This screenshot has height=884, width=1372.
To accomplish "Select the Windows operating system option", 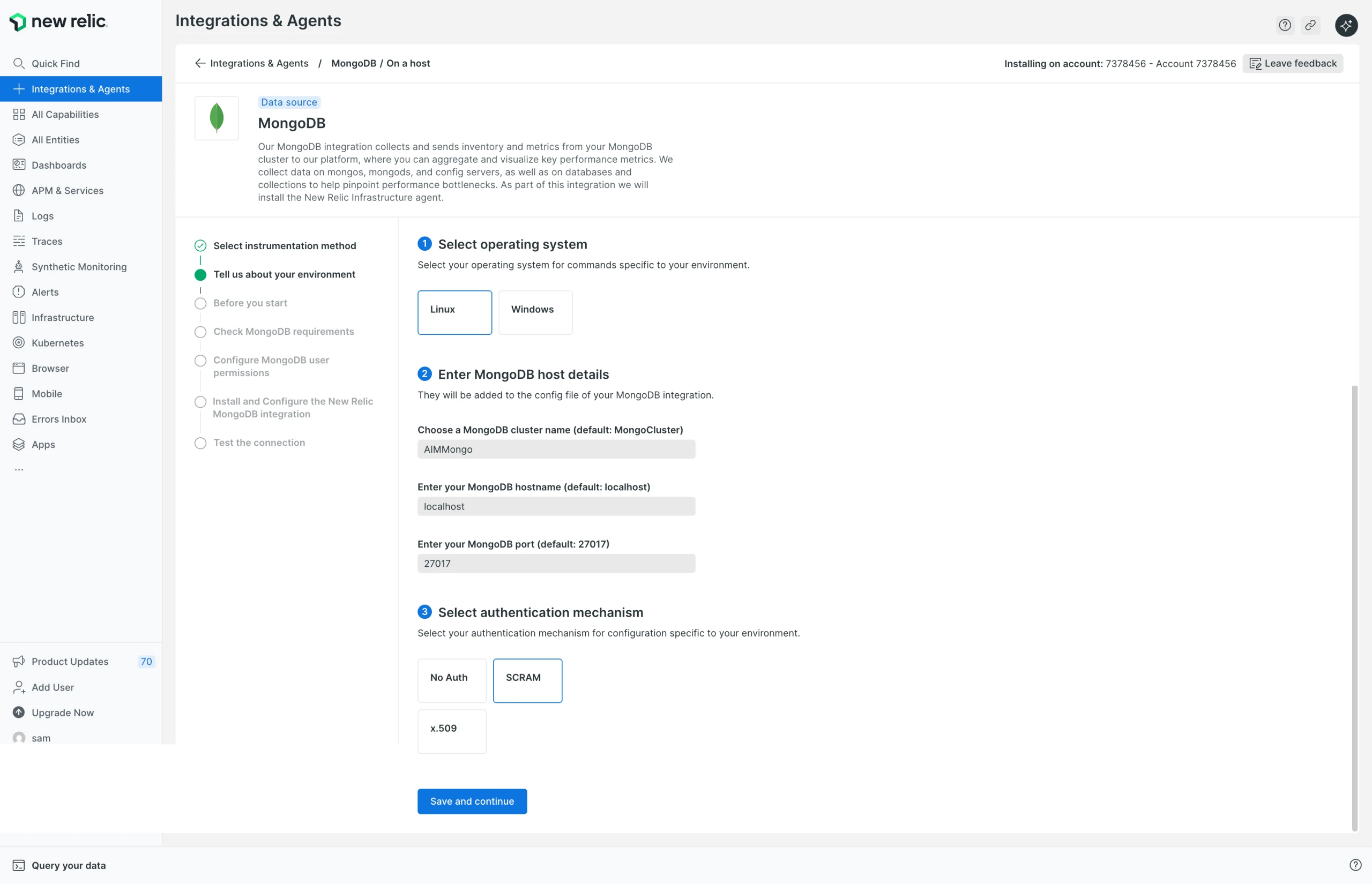I will click(x=535, y=312).
